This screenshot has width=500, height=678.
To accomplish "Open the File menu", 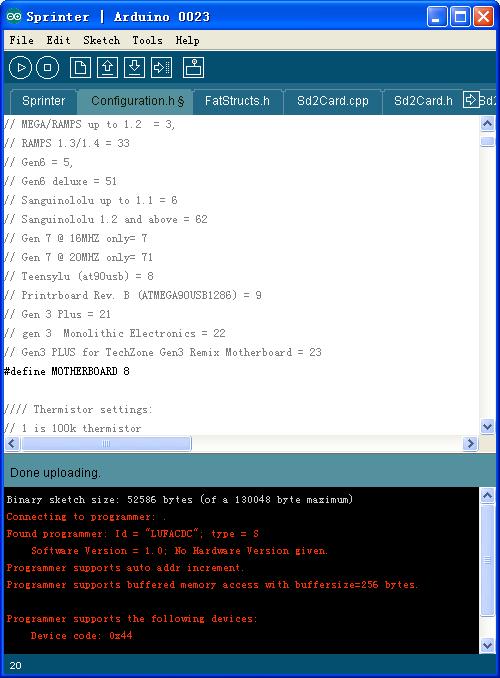I will [22, 40].
